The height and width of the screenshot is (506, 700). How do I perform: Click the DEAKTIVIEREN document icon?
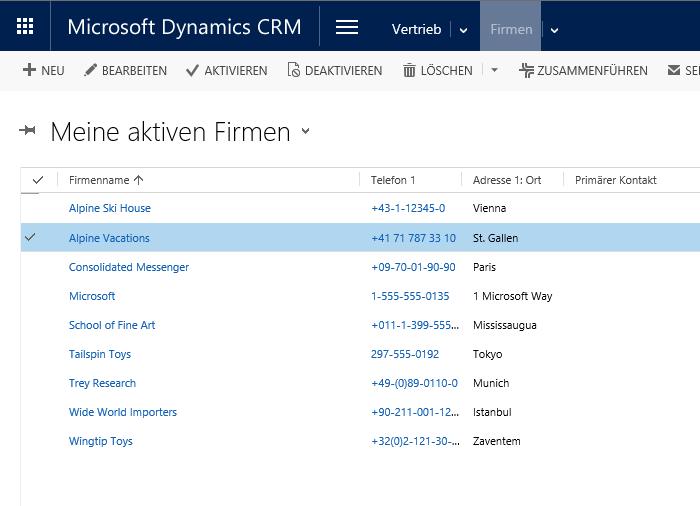coord(293,70)
